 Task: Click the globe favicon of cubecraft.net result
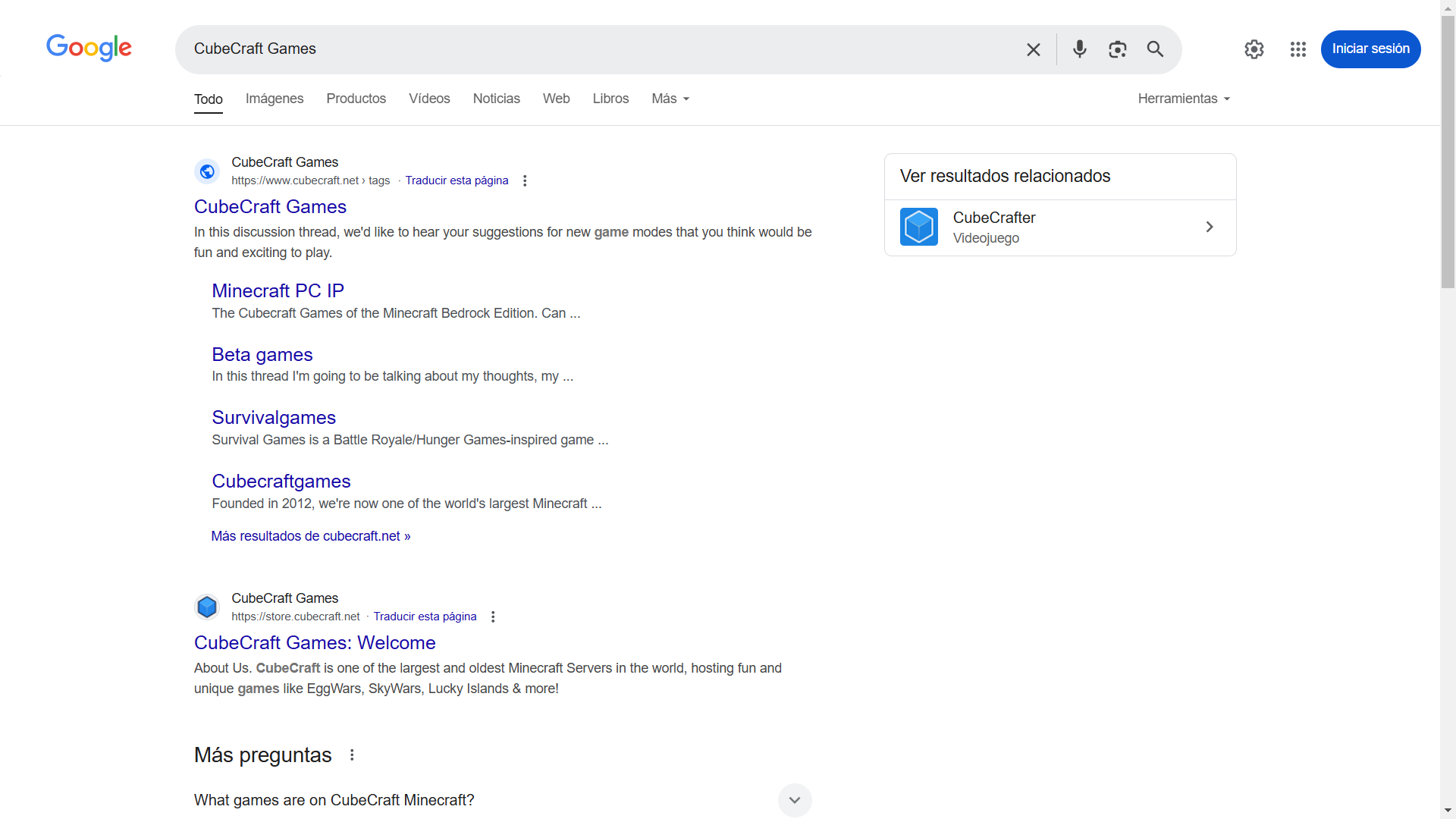point(207,171)
